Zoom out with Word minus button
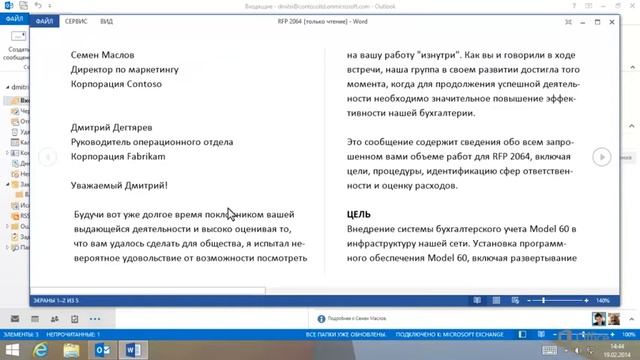This screenshot has height=360, width=640. [x=529, y=300]
